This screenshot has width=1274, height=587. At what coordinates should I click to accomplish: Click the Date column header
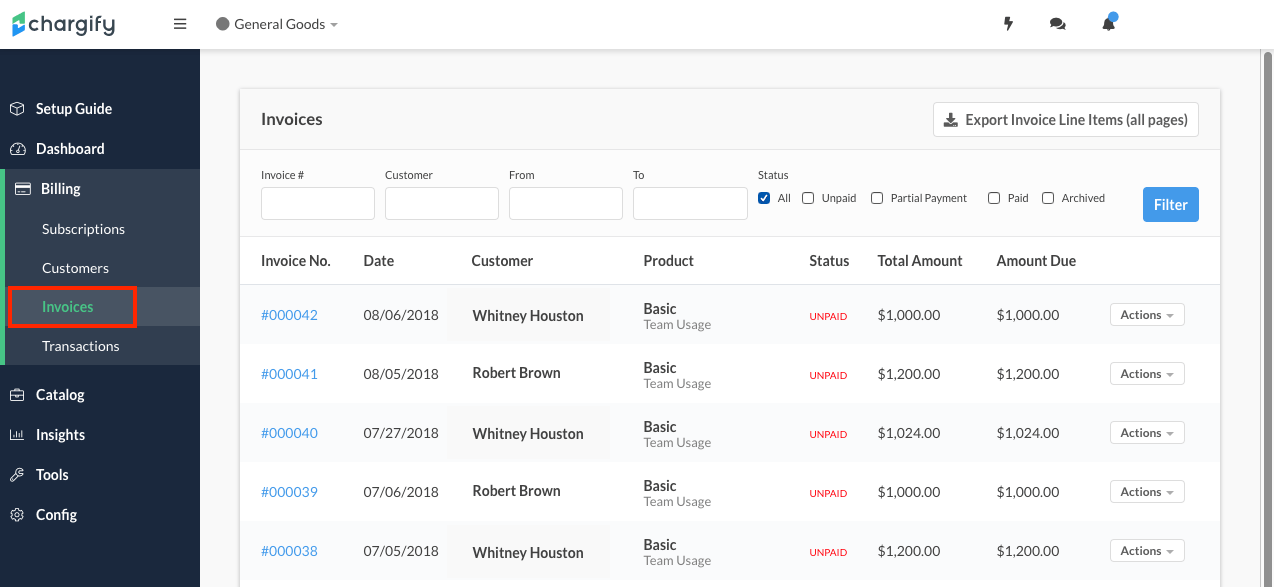[379, 261]
